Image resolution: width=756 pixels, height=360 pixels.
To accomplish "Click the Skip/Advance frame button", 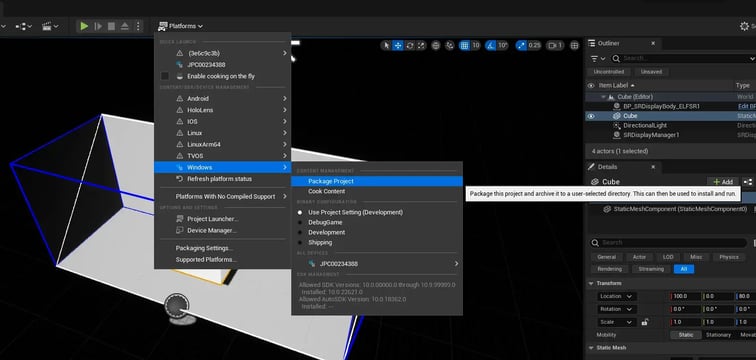I will 98,26.
